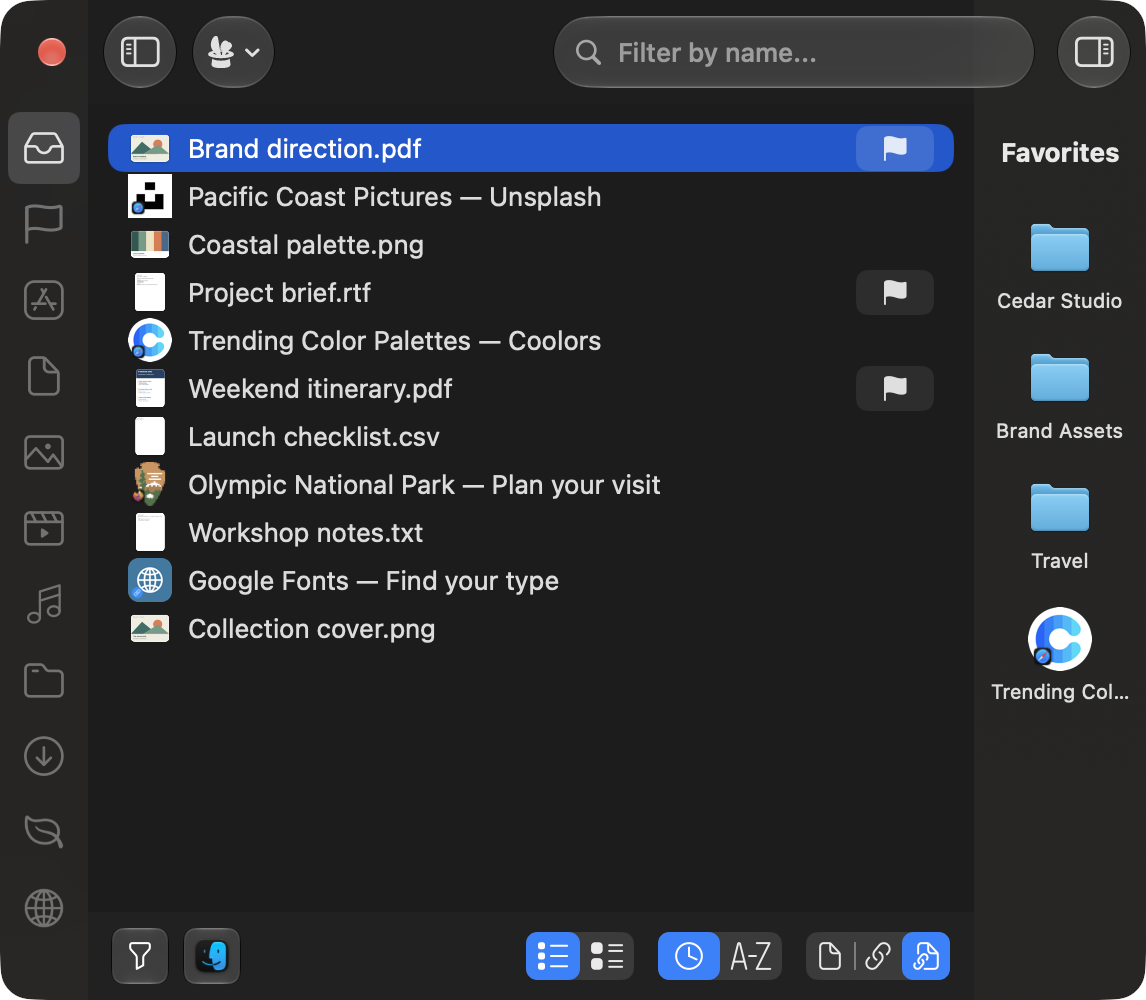Open Travel favorite folder
Image resolution: width=1146 pixels, height=1000 pixels.
click(1059, 528)
